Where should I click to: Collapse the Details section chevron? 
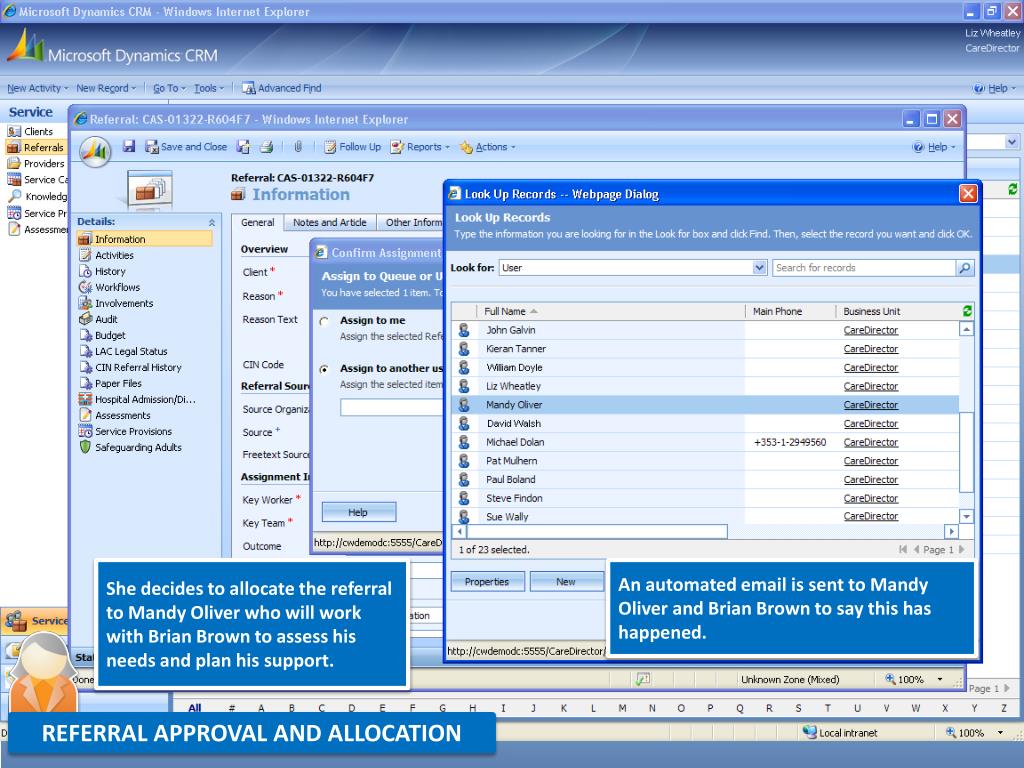(212, 223)
